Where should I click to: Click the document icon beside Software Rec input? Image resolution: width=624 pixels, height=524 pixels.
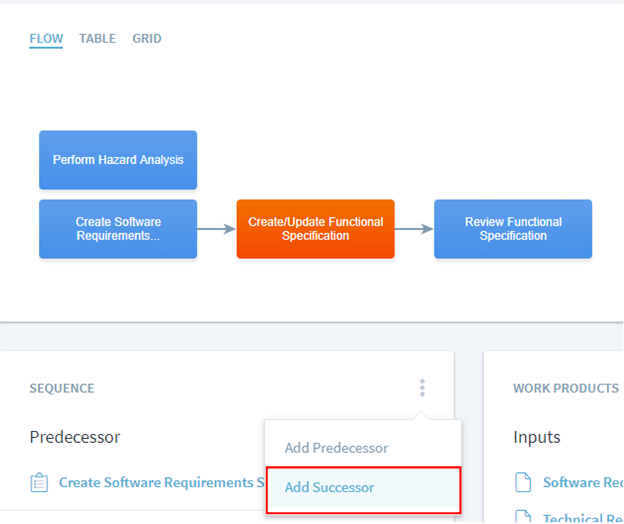pyautogui.click(x=523, y=483)
